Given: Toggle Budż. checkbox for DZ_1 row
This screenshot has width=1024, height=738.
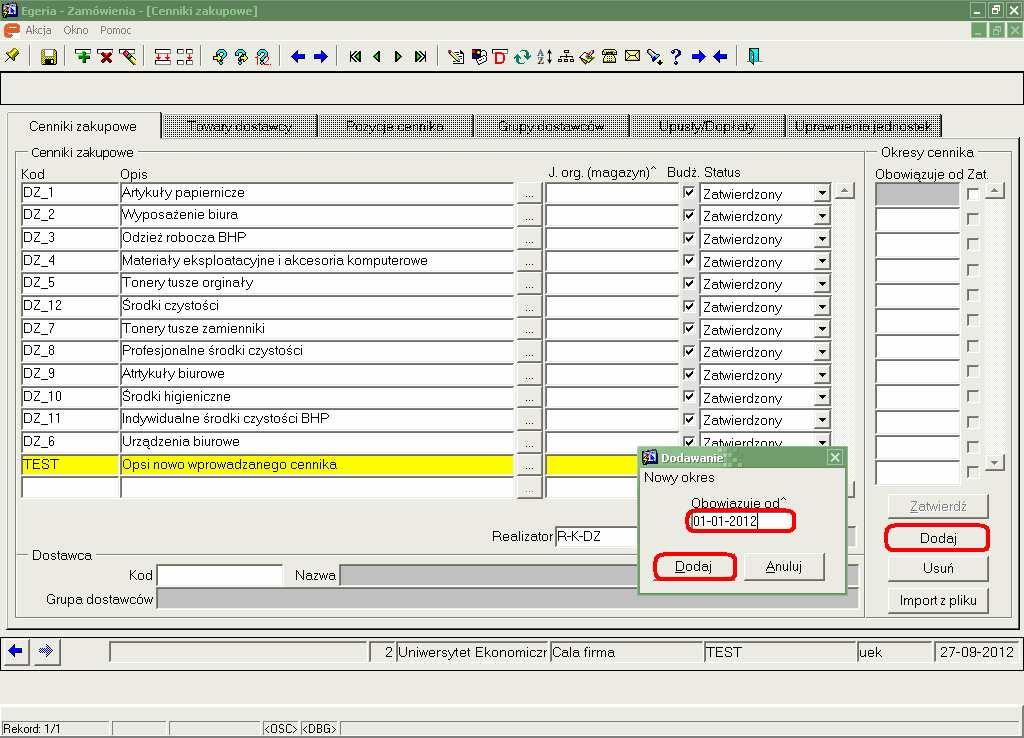Looking at the screenshot, I should [x=688, y=192].
